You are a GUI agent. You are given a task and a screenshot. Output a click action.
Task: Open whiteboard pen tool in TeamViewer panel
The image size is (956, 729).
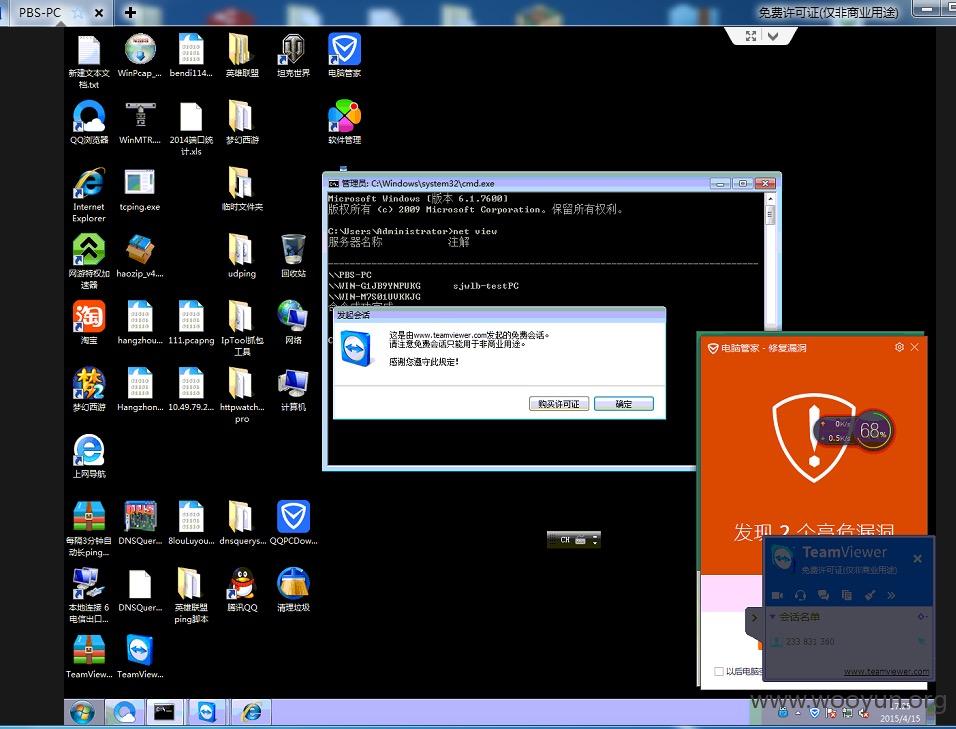pyautogui.click(x=869, y=595)
